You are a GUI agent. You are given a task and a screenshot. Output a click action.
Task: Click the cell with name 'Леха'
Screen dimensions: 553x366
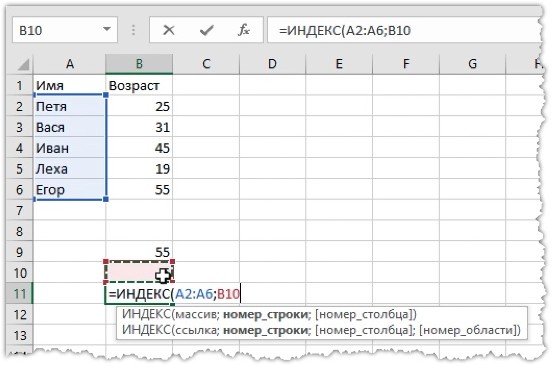[x=69, y=169]
